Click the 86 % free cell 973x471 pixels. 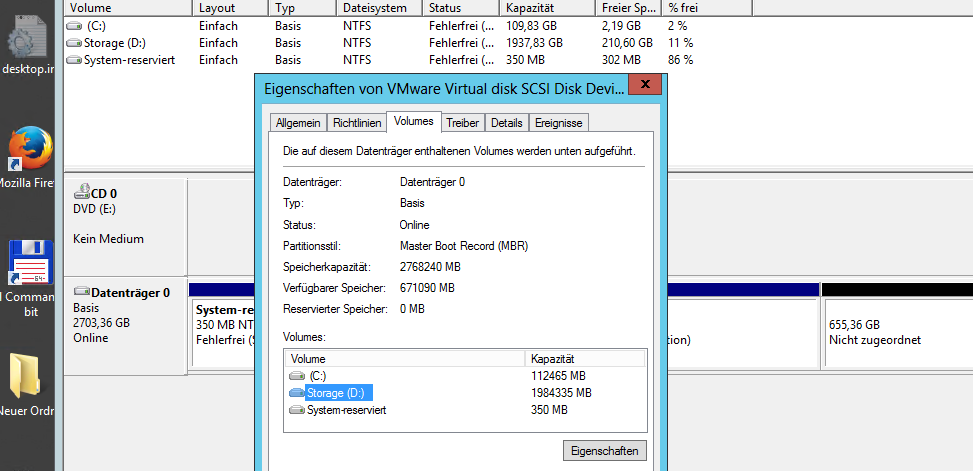click(681, 60)
